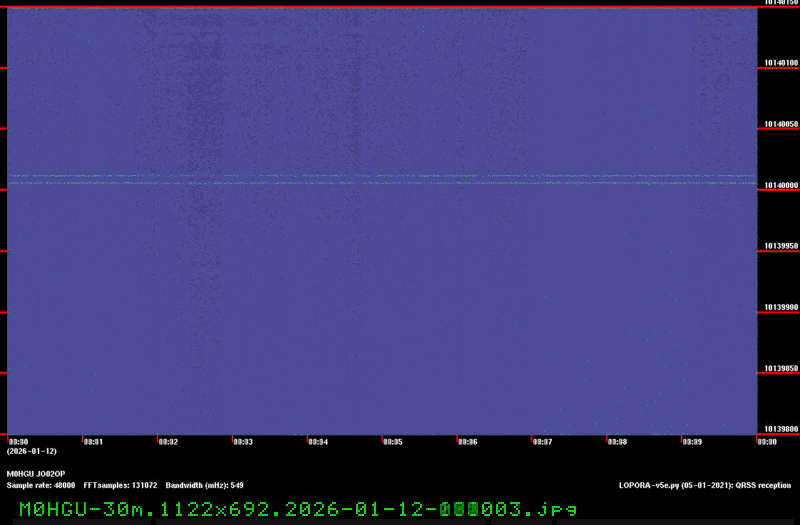Click the M0HGU JO02OP station label

point(36,473)
